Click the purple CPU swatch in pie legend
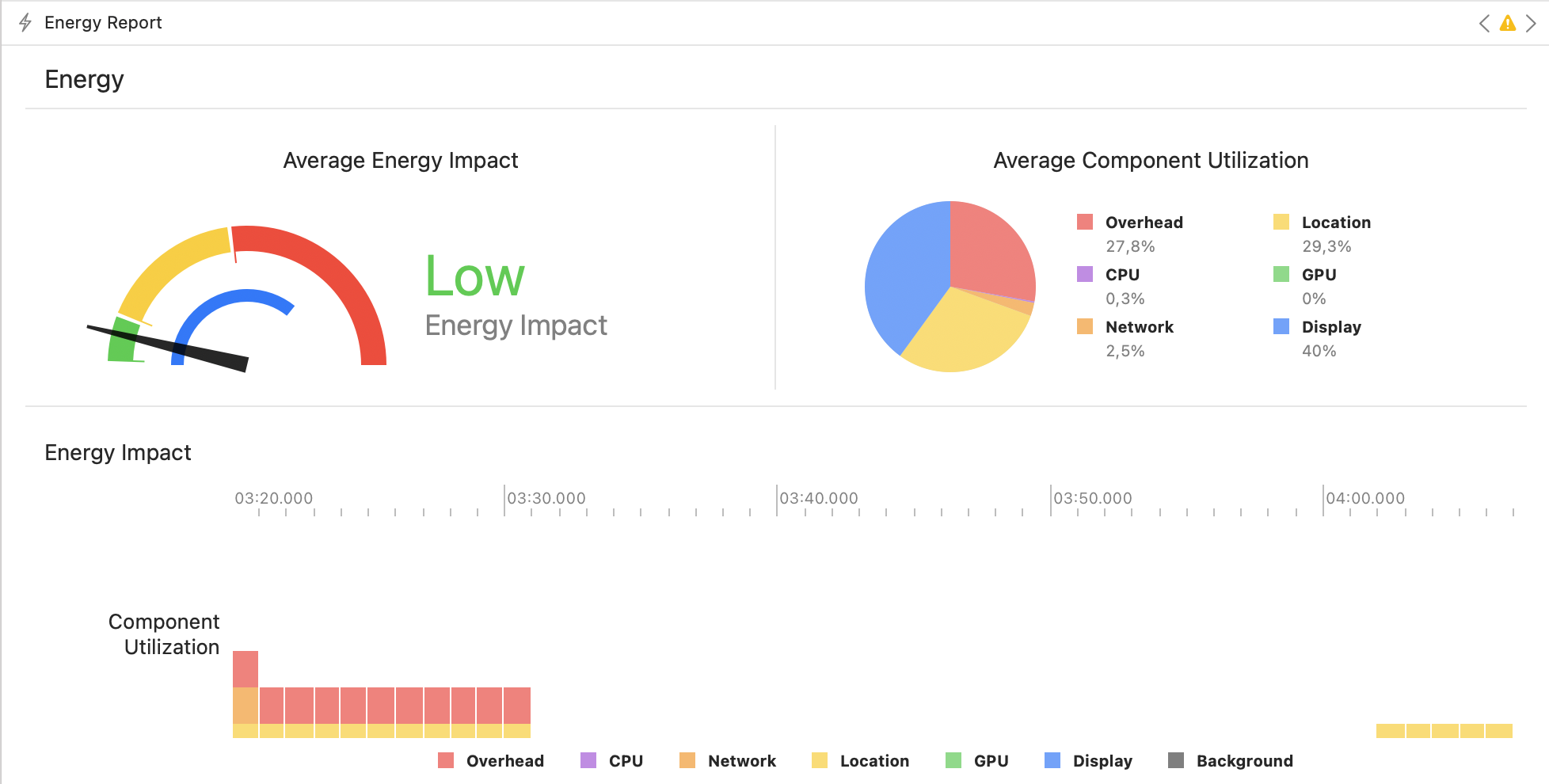 (1085, 274)
